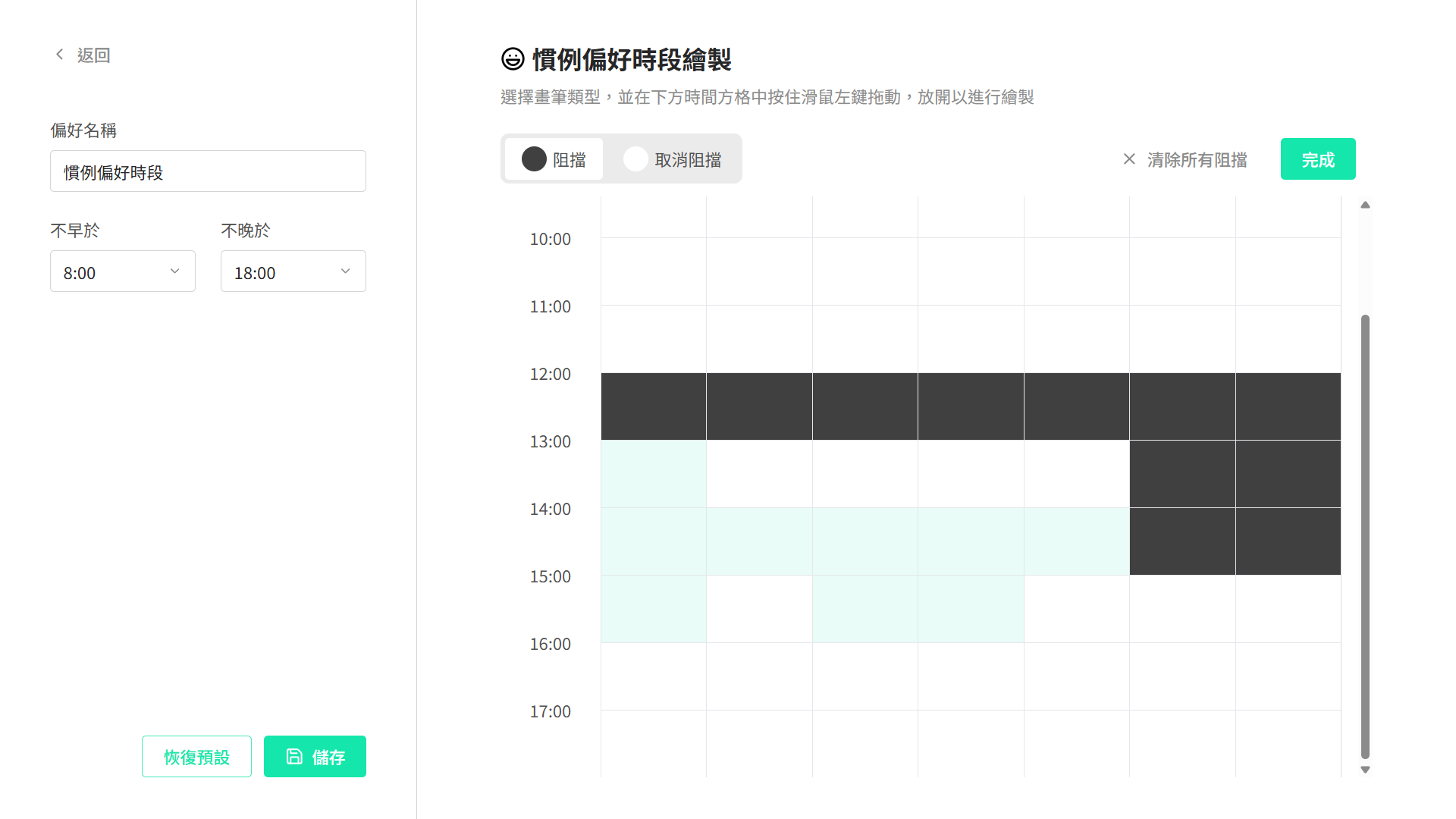Click the 恢復預設 restore defaults button
Viewport: 1456px width, 819px height.
tap(196, 756)
